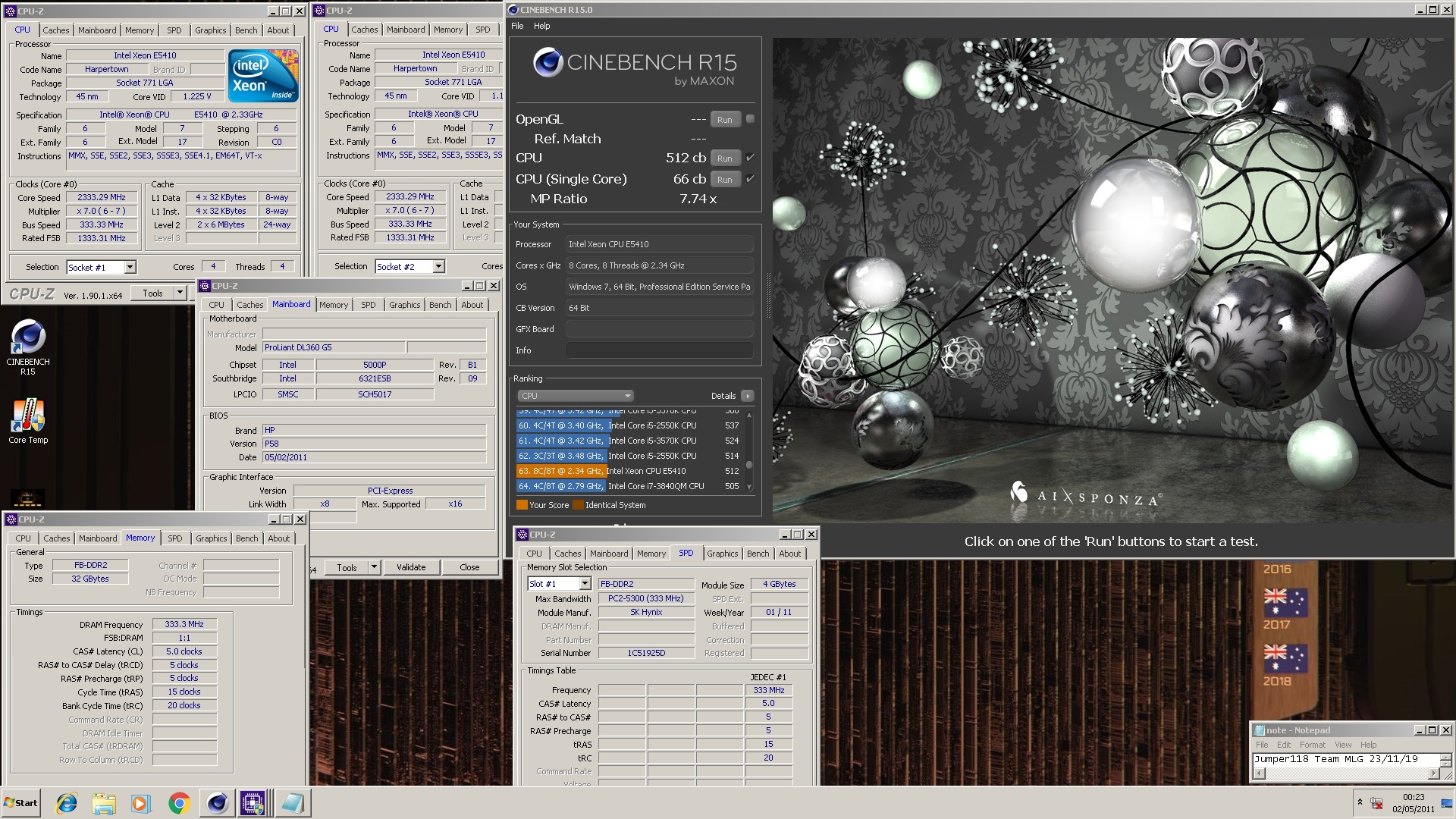Image resolution: width=1456 pixels, height=819 pixels.
Task: Click the ranking list scrollbar thumb
Action: pos(749,465)
